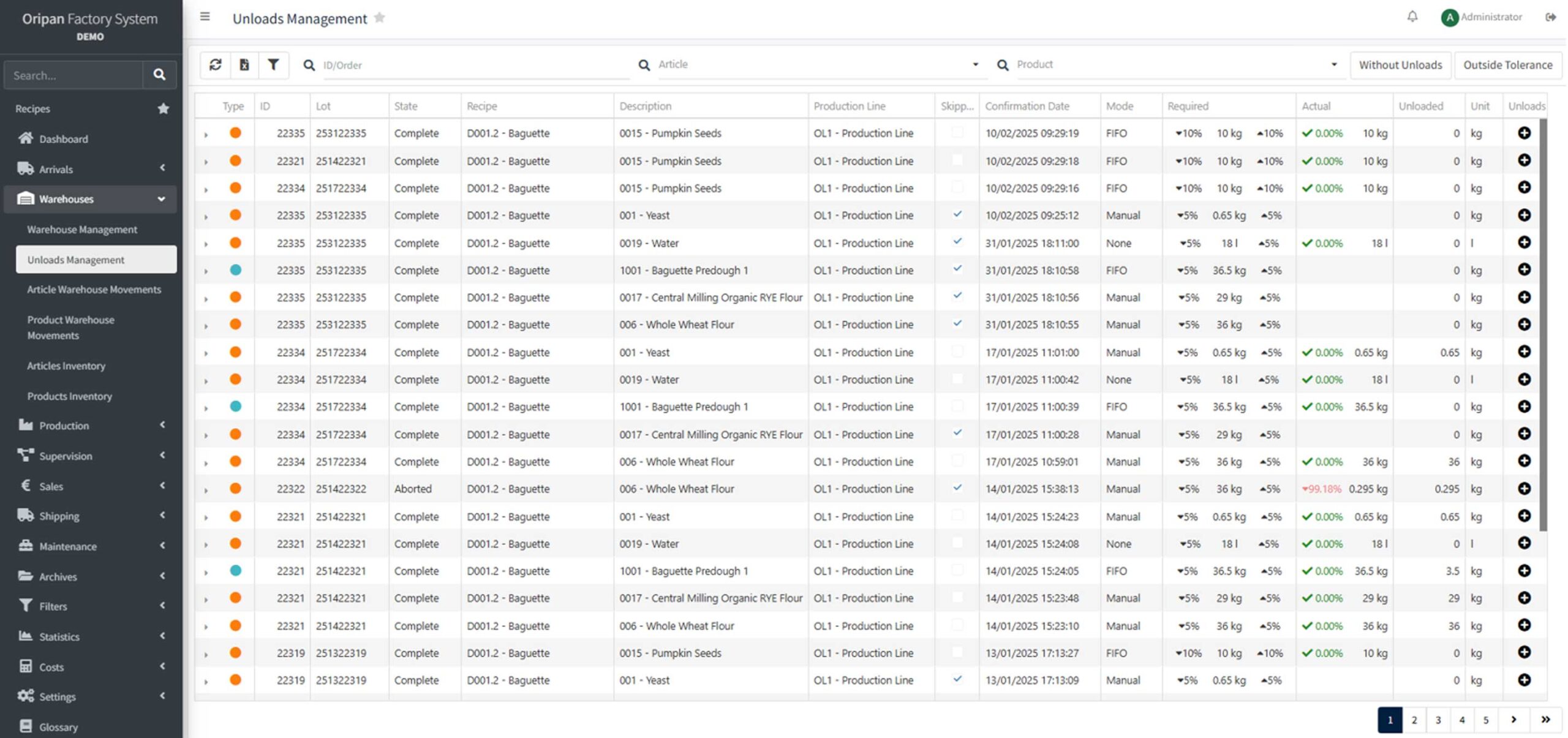1568x738 pixels.
Task: Toggle Skipped checkbox on row 10/02/2025 09:25:12
Action: pyautogui.click(x=957, y=214)
